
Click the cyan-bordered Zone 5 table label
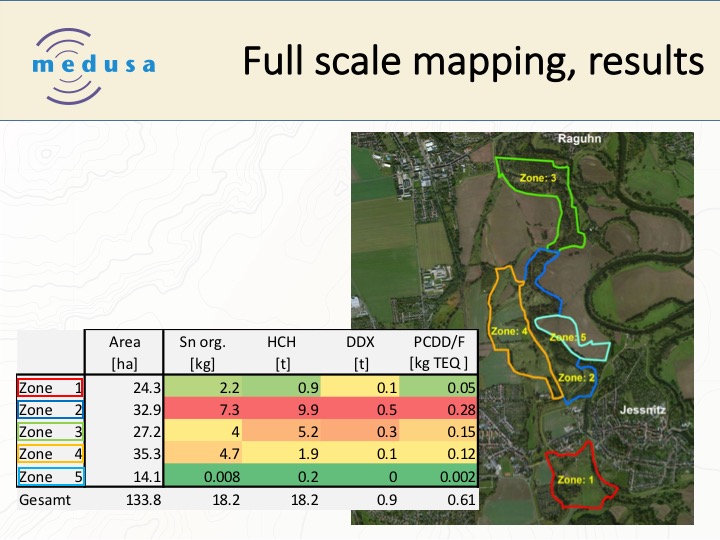tap(50, 476)
